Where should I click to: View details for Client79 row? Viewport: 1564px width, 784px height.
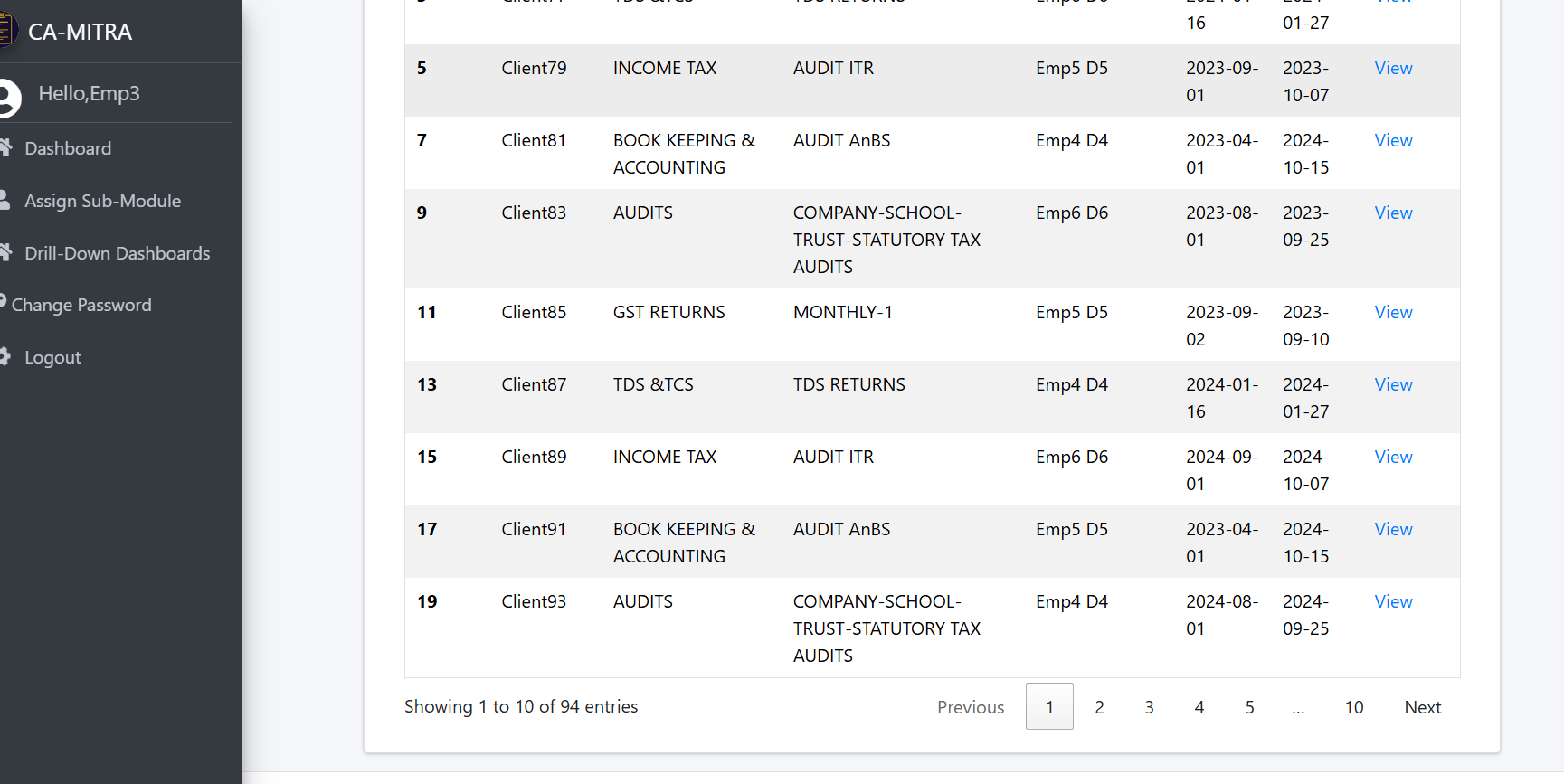[1393, 68]
